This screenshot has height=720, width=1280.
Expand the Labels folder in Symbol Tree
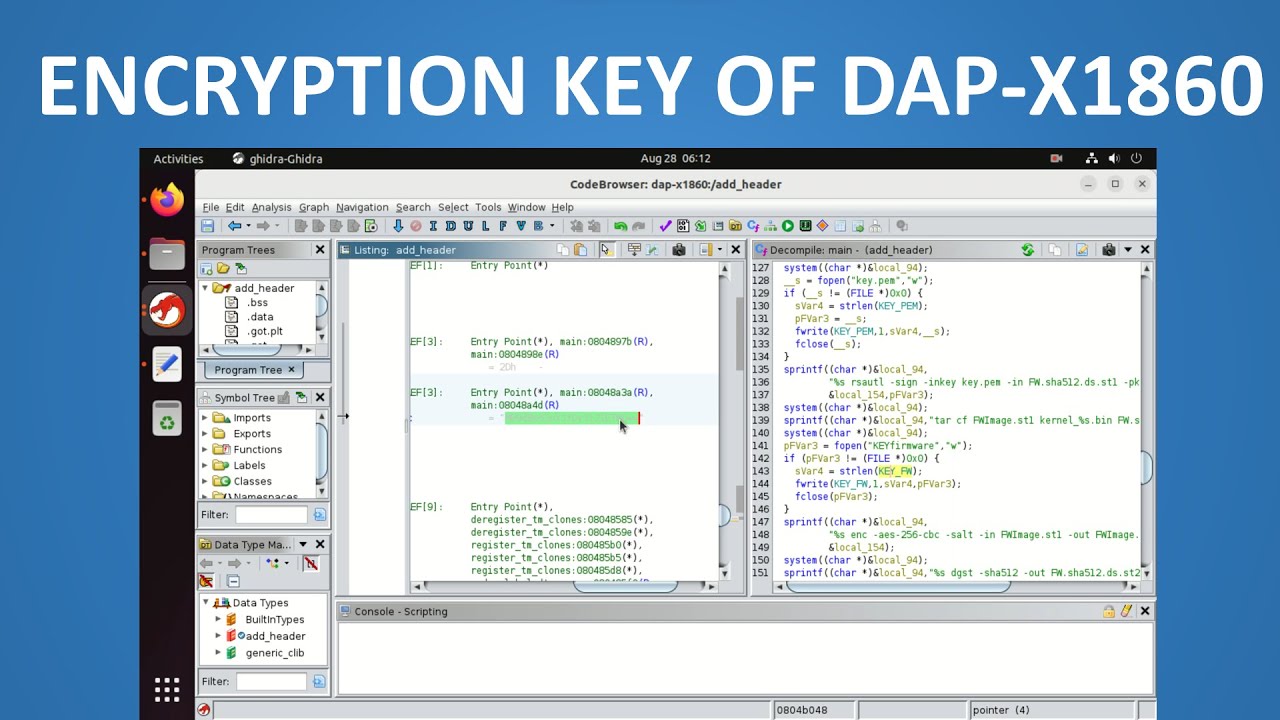click(206, 465)
